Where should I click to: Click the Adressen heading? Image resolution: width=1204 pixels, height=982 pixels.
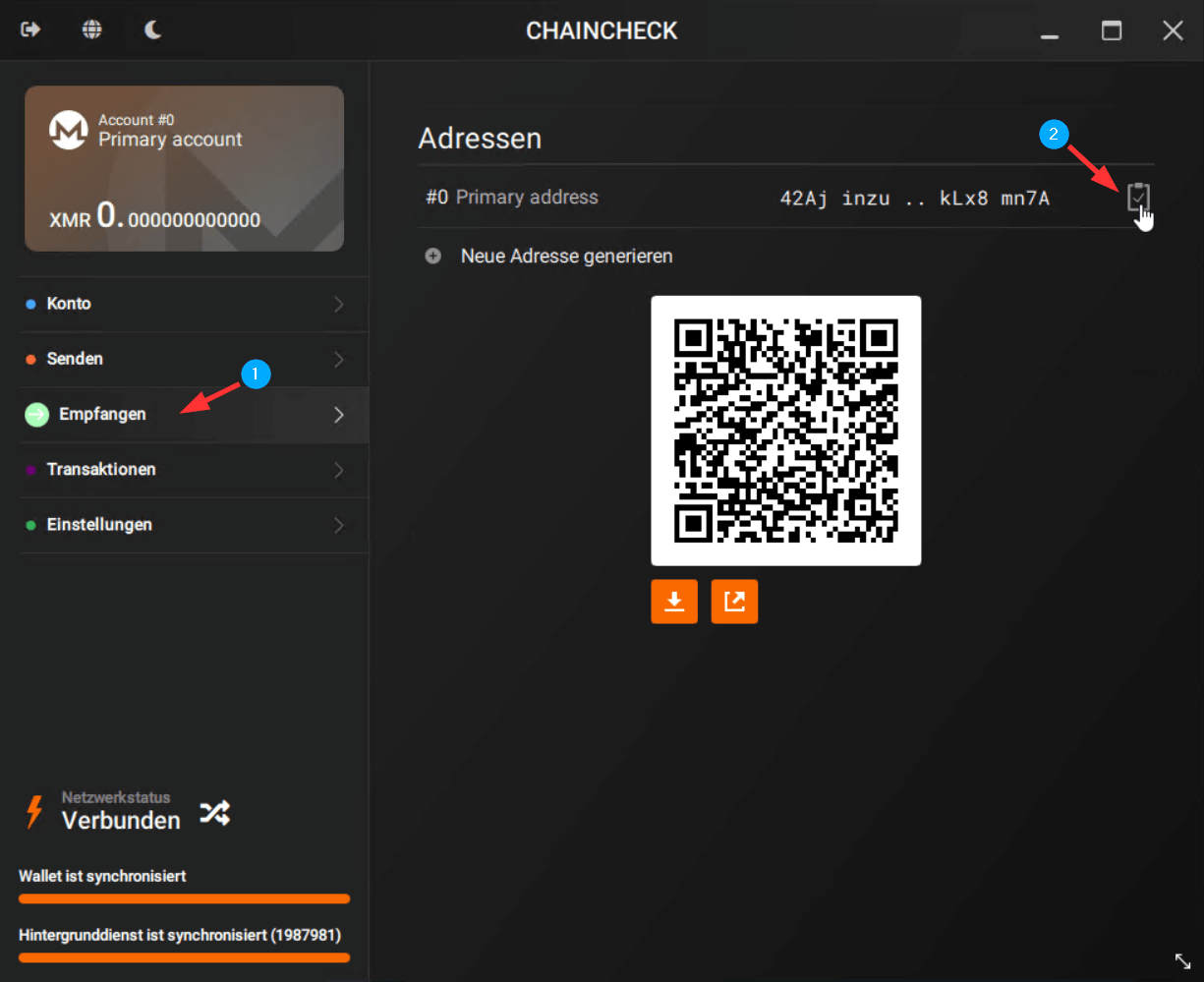480,139
